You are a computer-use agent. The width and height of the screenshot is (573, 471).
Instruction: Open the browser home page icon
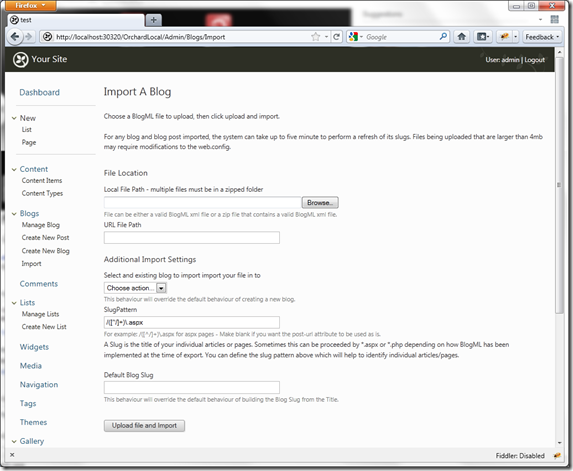click(x=462, y=37)
